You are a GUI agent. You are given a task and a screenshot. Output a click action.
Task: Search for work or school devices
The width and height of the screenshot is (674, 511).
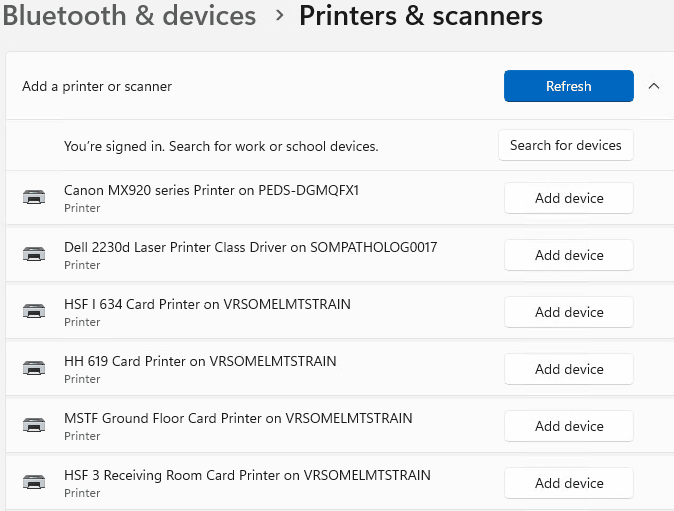[565, 145]
